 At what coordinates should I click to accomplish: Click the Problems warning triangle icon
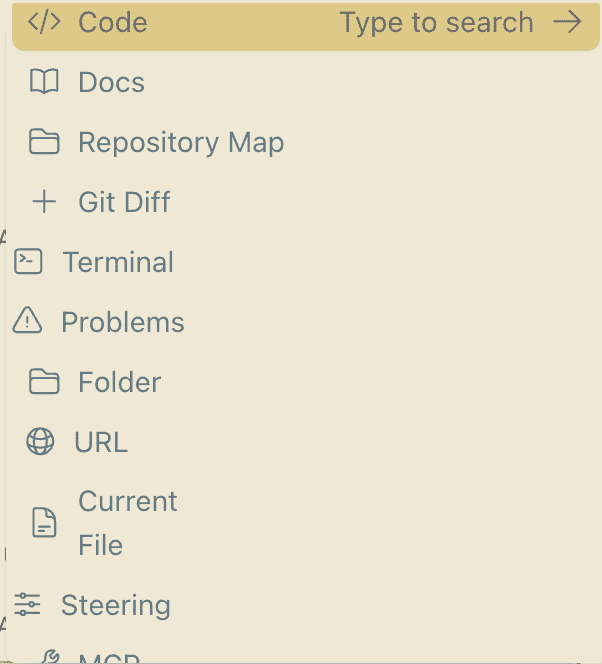point(27,321)
